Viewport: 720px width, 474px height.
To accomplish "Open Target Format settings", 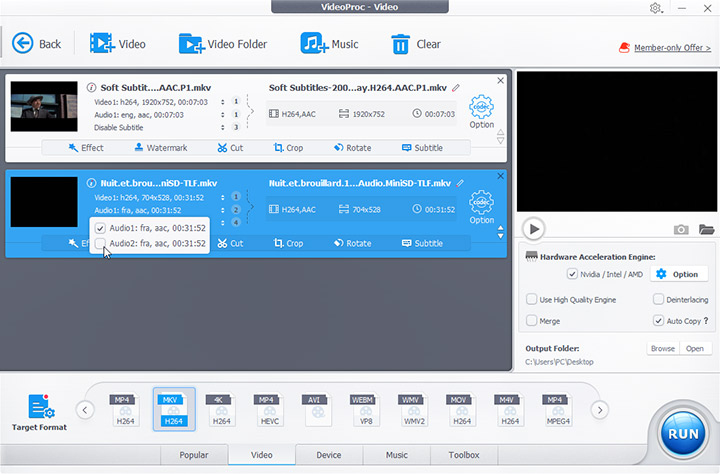I will point(39,412).
